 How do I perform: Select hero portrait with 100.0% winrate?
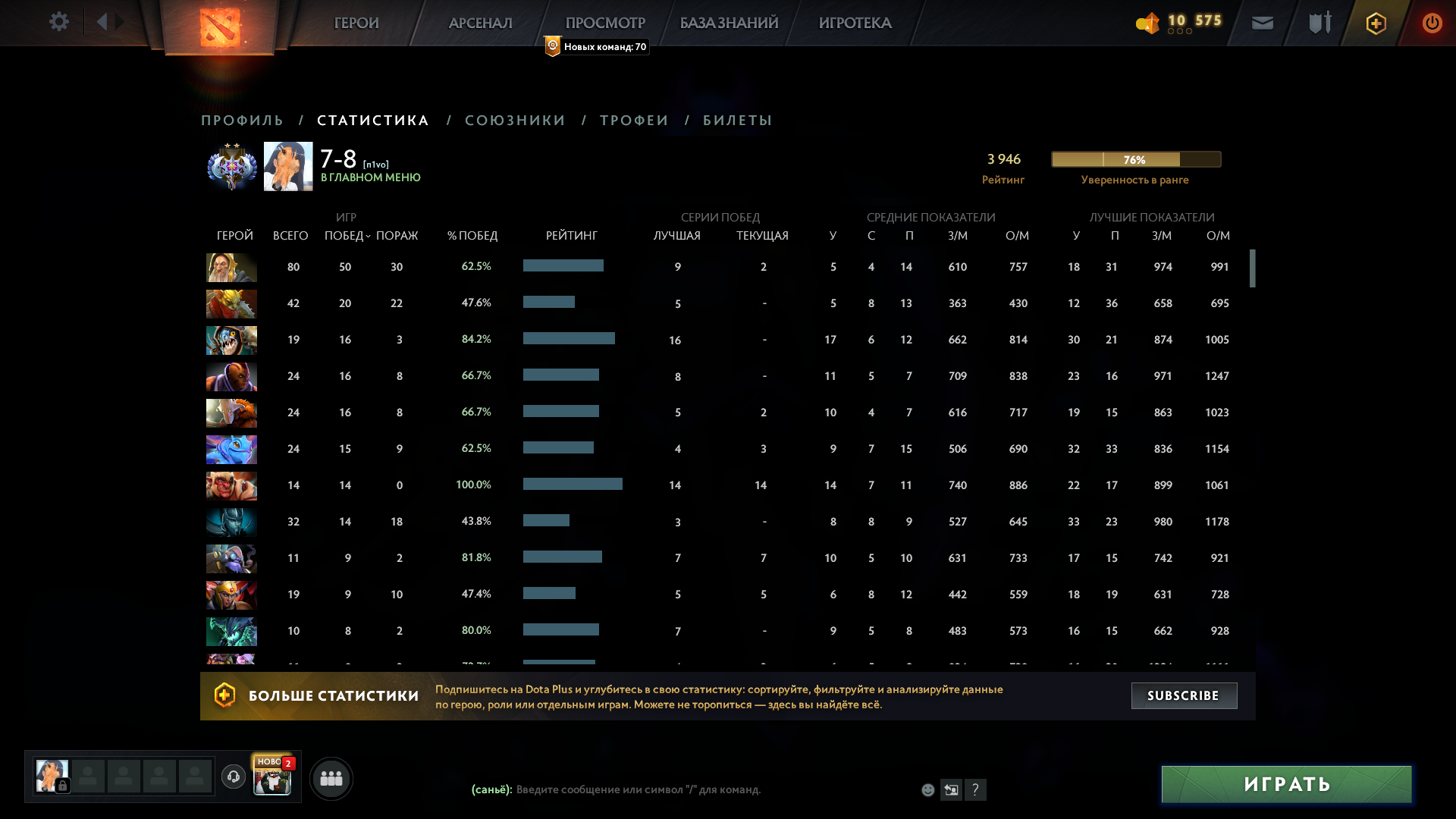tap(231, 485)
